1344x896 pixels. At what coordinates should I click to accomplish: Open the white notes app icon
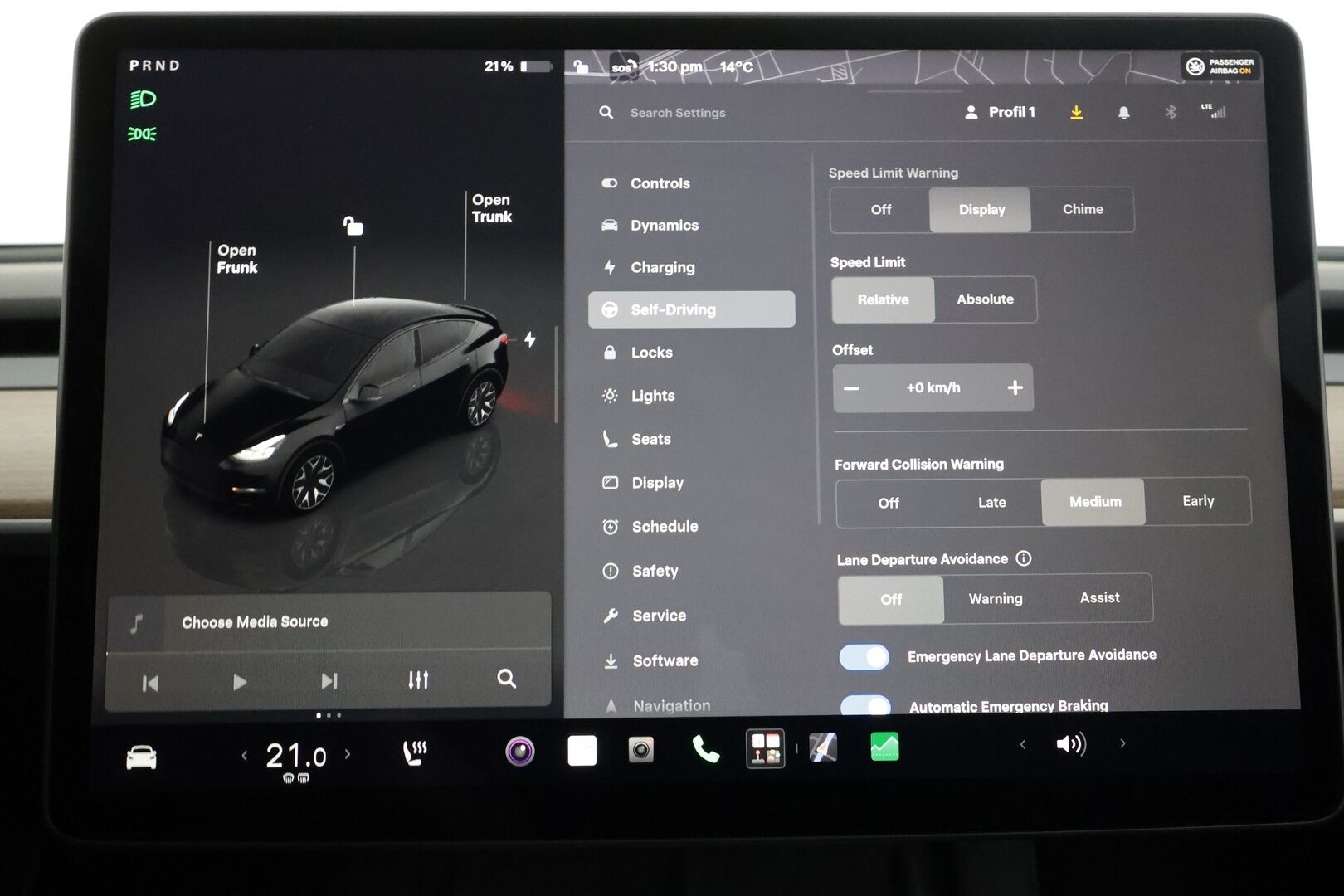click(x=582, y=750)
